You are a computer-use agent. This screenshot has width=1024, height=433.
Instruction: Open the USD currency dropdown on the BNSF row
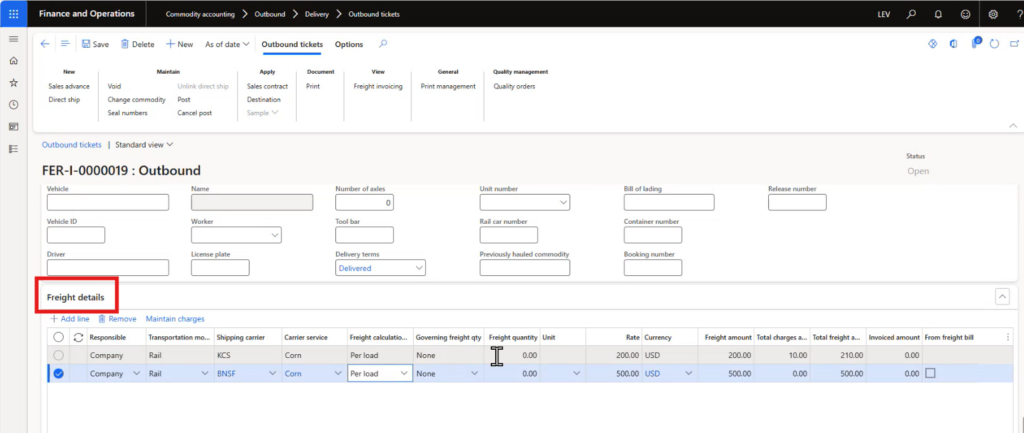pyautogui.click(x=689, y=374)
